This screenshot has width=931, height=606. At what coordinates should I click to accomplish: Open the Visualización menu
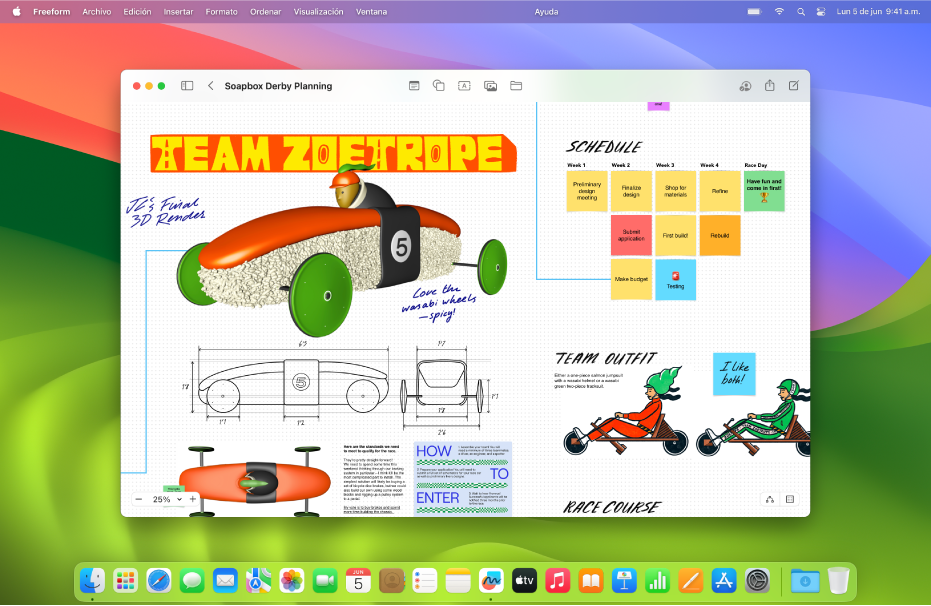[x=316, y=12]
